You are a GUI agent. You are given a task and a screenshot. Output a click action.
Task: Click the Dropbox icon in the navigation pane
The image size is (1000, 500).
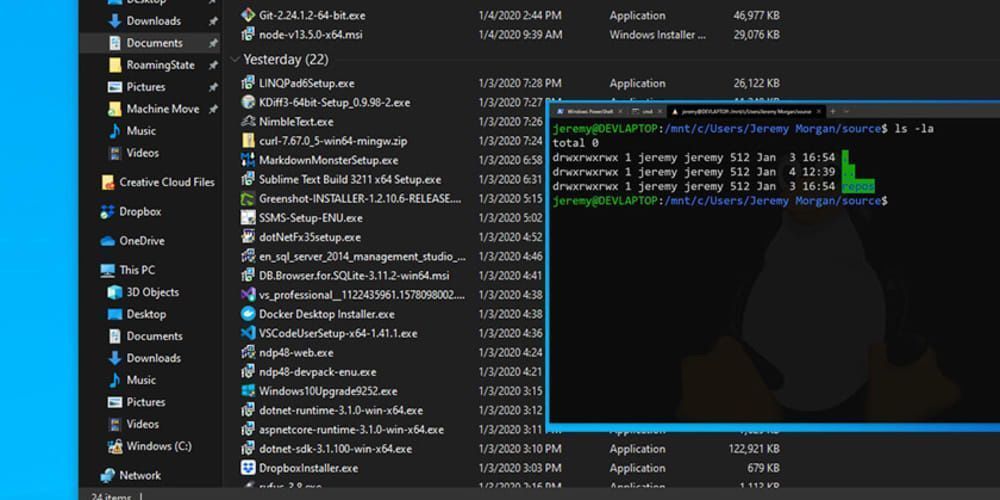tap(108, 212)
